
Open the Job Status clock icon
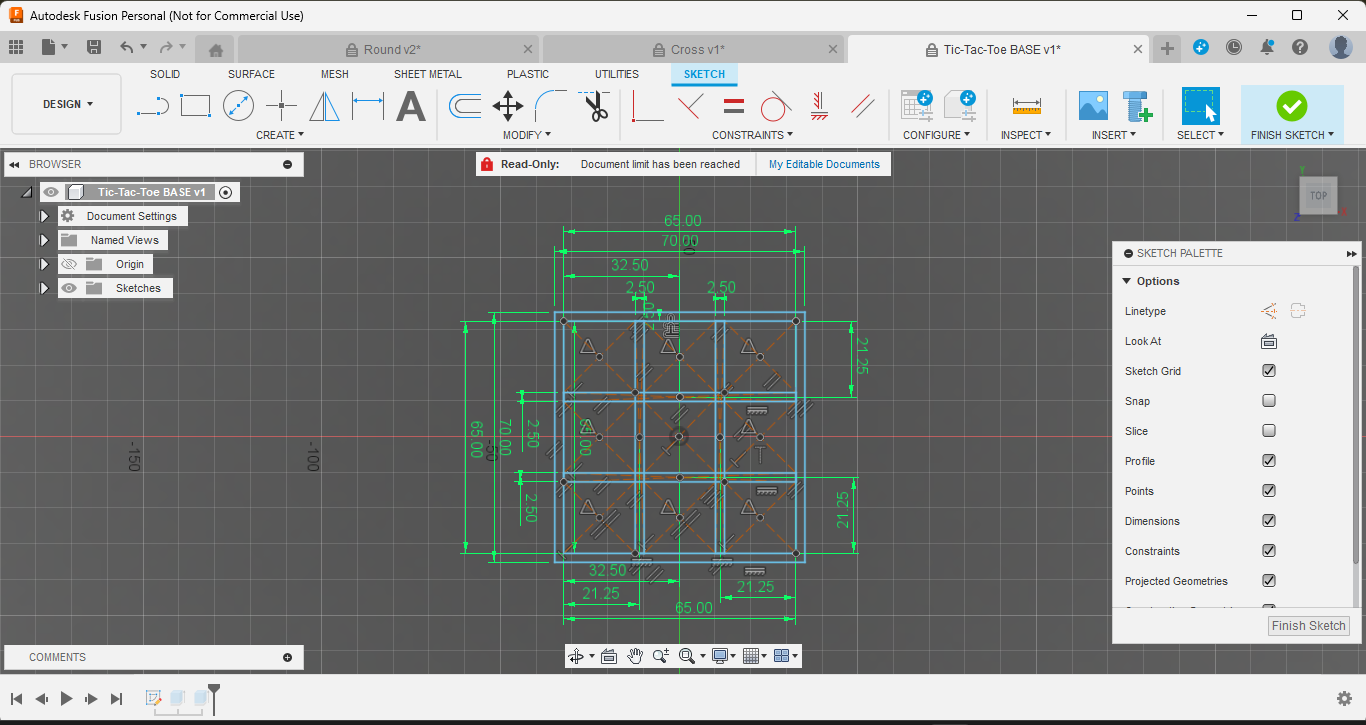1234,47
